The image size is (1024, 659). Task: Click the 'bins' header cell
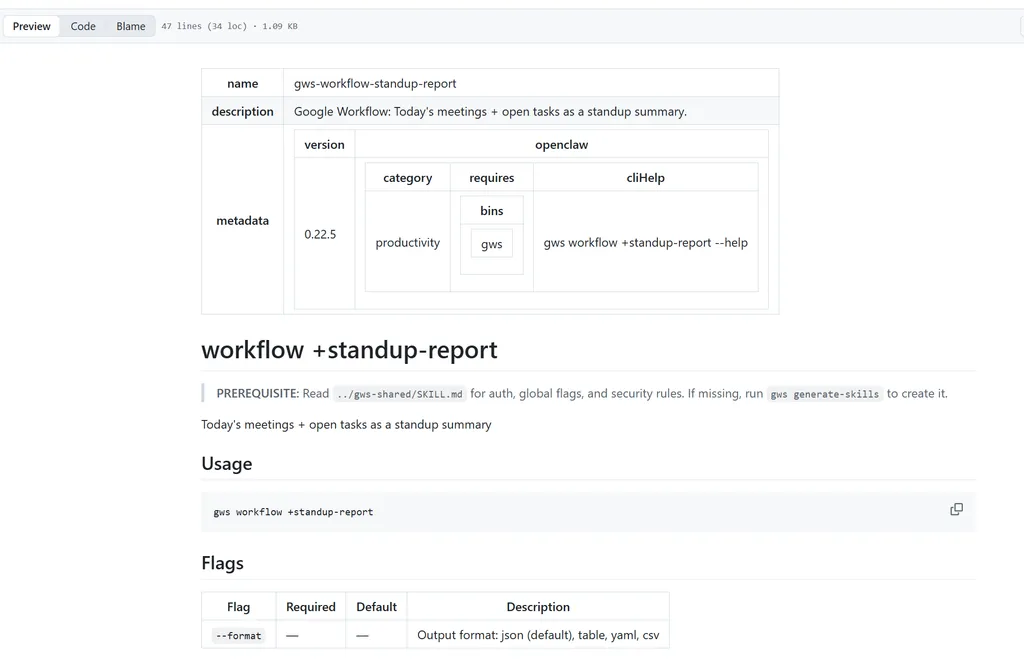(x=491, y=210)
